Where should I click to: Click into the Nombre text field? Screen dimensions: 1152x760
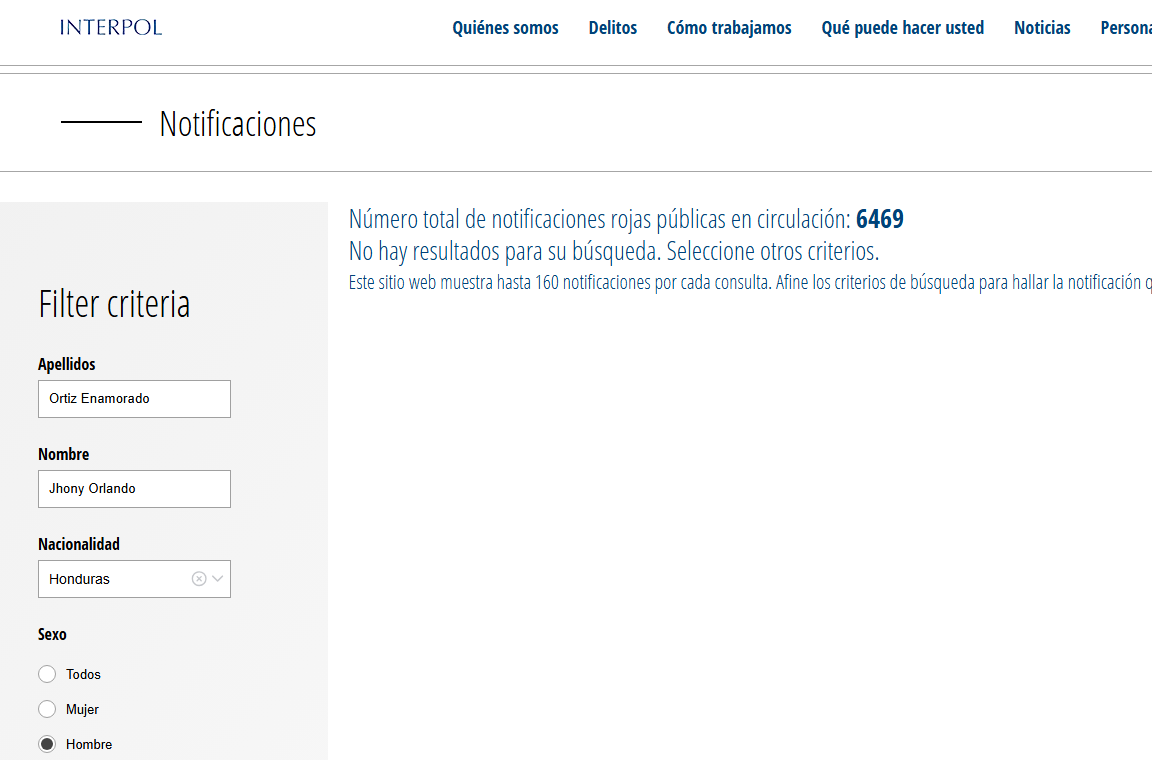[134, 489]
